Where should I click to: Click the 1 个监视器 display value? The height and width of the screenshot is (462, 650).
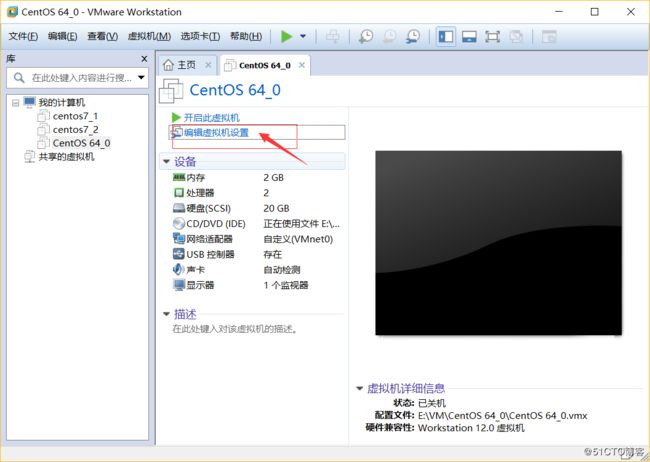click(x=286, y=285)
